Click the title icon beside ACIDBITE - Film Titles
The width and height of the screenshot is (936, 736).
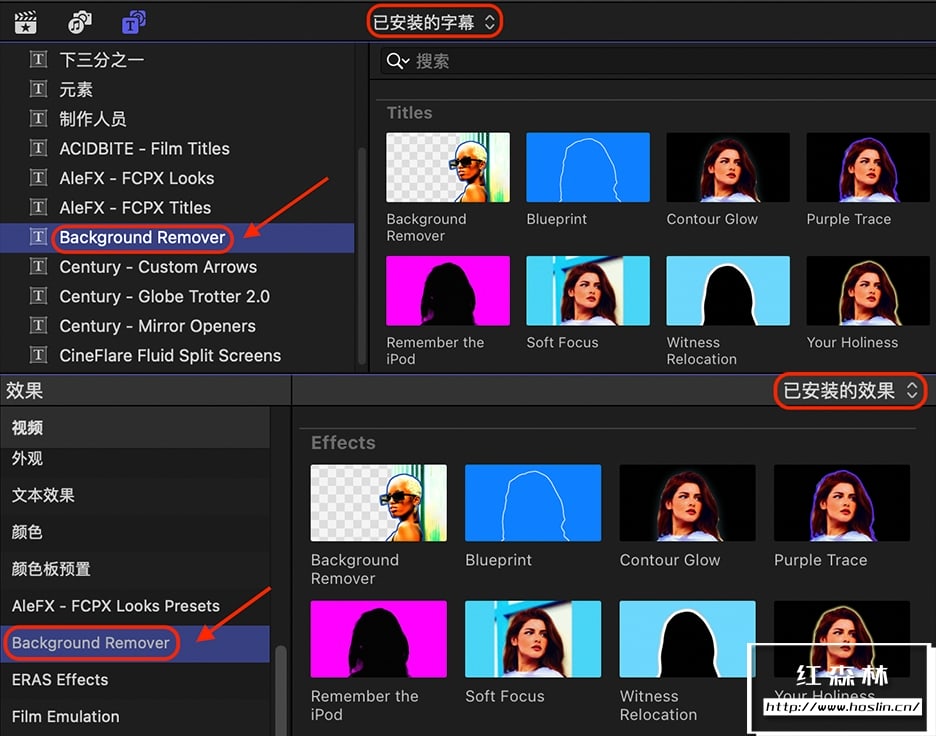click(x=39, y=148)
